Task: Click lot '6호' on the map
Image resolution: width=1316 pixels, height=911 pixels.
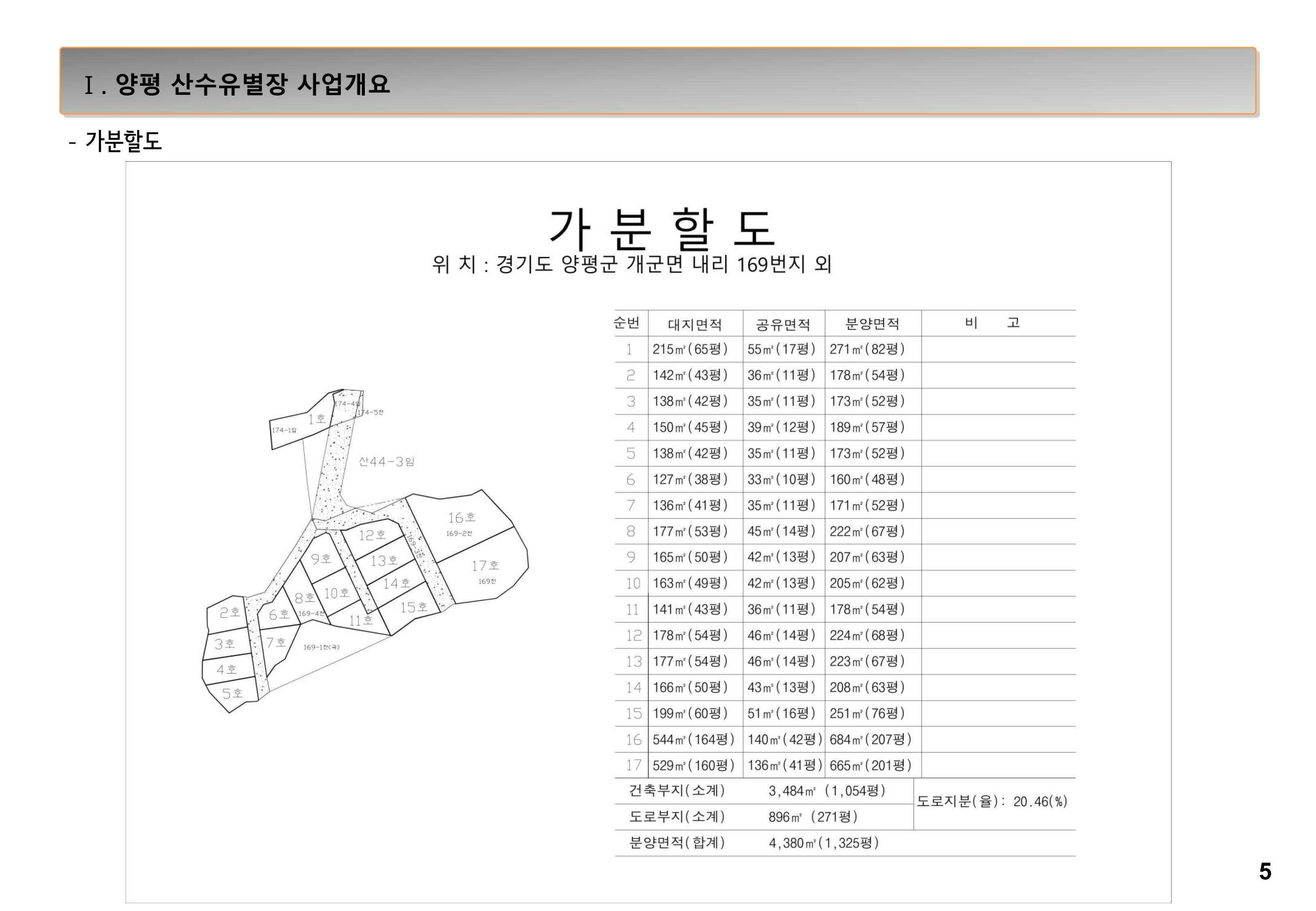Action: (x=279, y=615)
